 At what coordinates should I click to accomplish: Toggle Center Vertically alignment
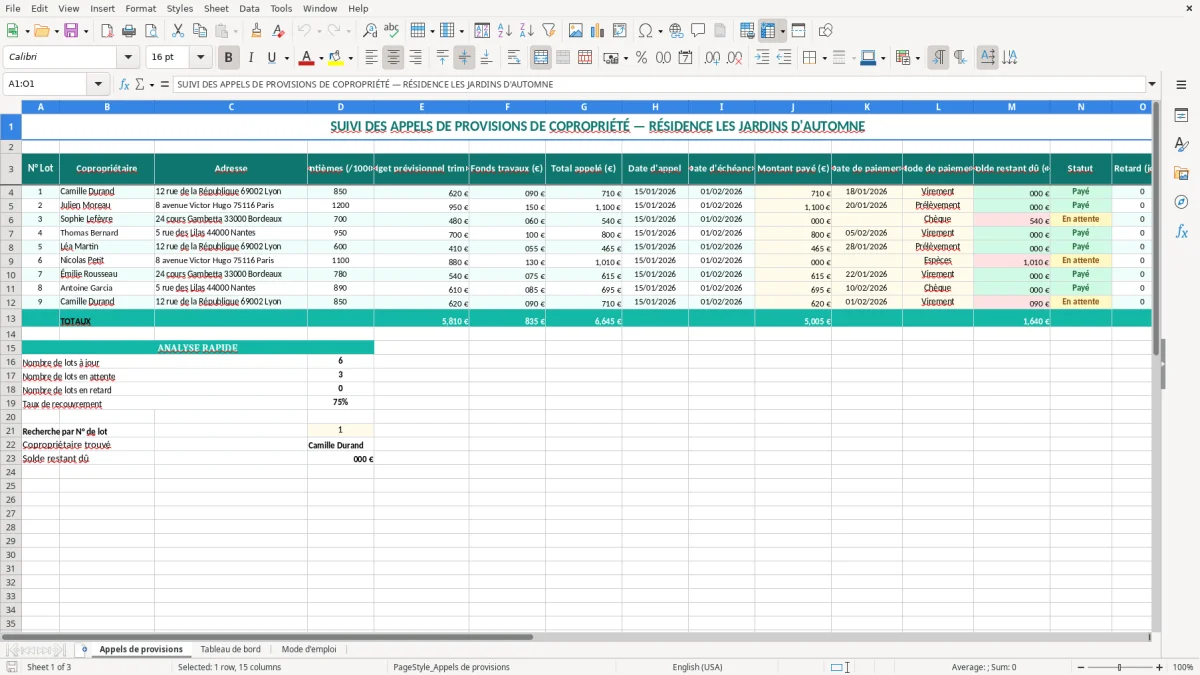[x=464, y=58]
